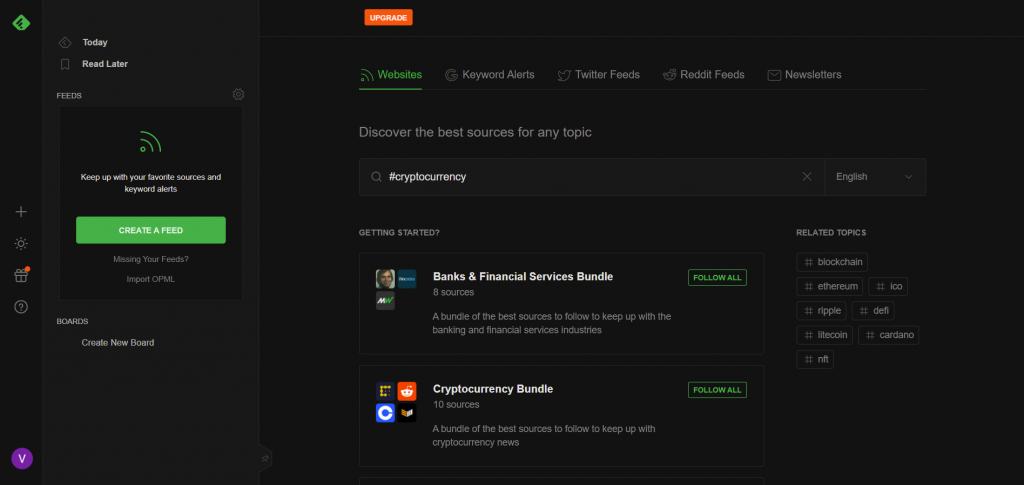Switch to the Websites tab
Screen dimensions: 1024x485
[x=391, y=75]
